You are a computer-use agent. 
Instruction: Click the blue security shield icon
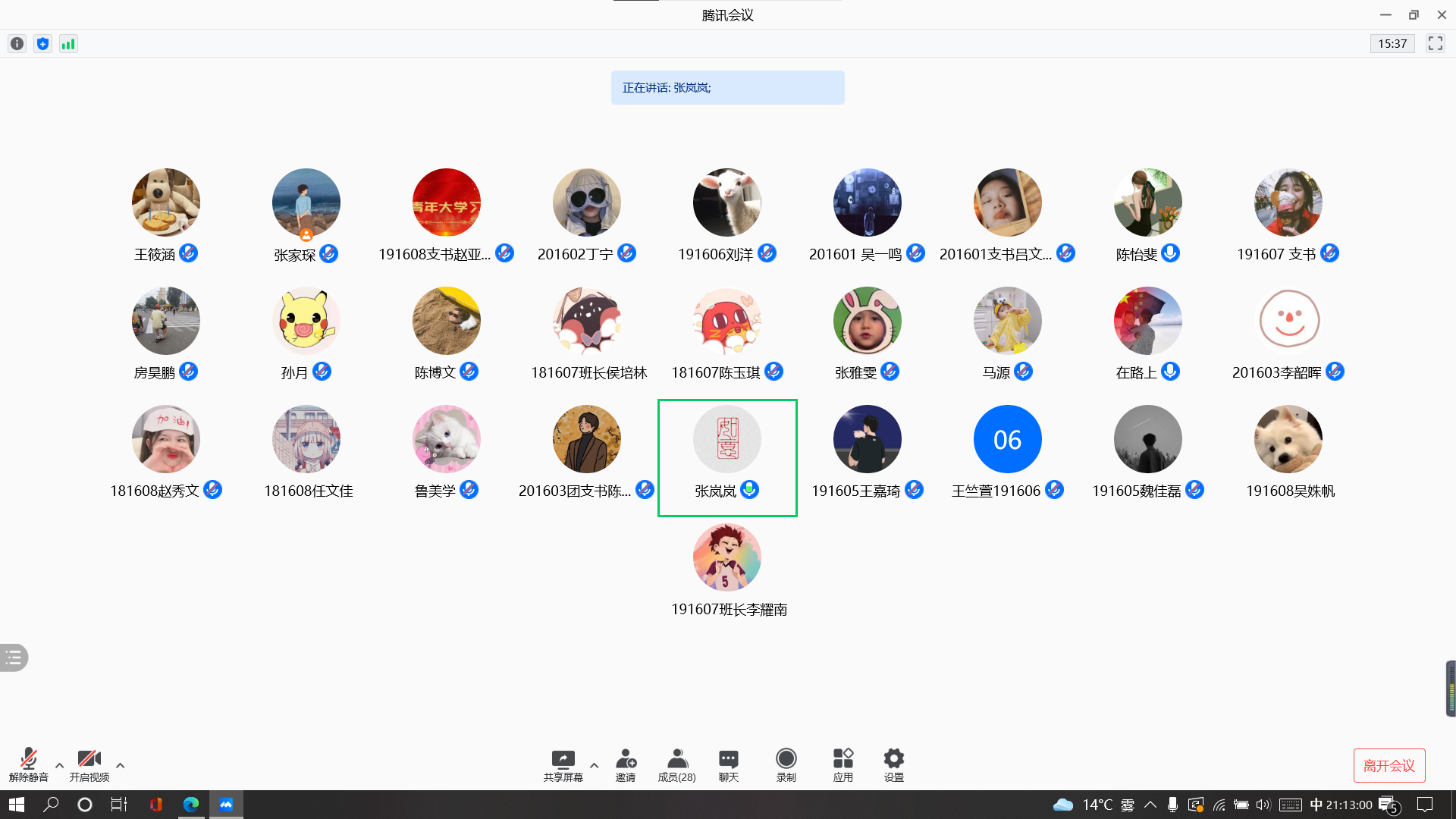coord(42,44)
